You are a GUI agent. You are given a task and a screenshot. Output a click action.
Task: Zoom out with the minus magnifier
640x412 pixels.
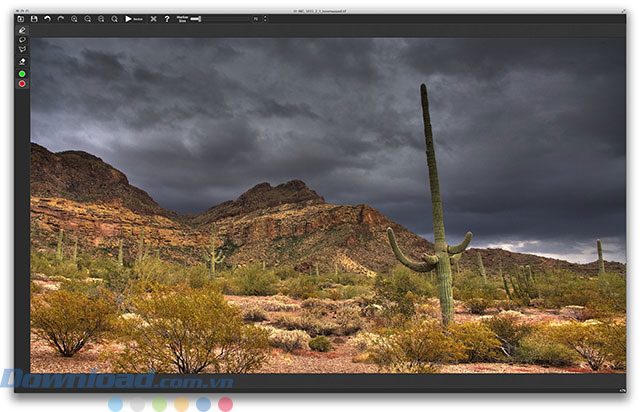tap(88, 18)
